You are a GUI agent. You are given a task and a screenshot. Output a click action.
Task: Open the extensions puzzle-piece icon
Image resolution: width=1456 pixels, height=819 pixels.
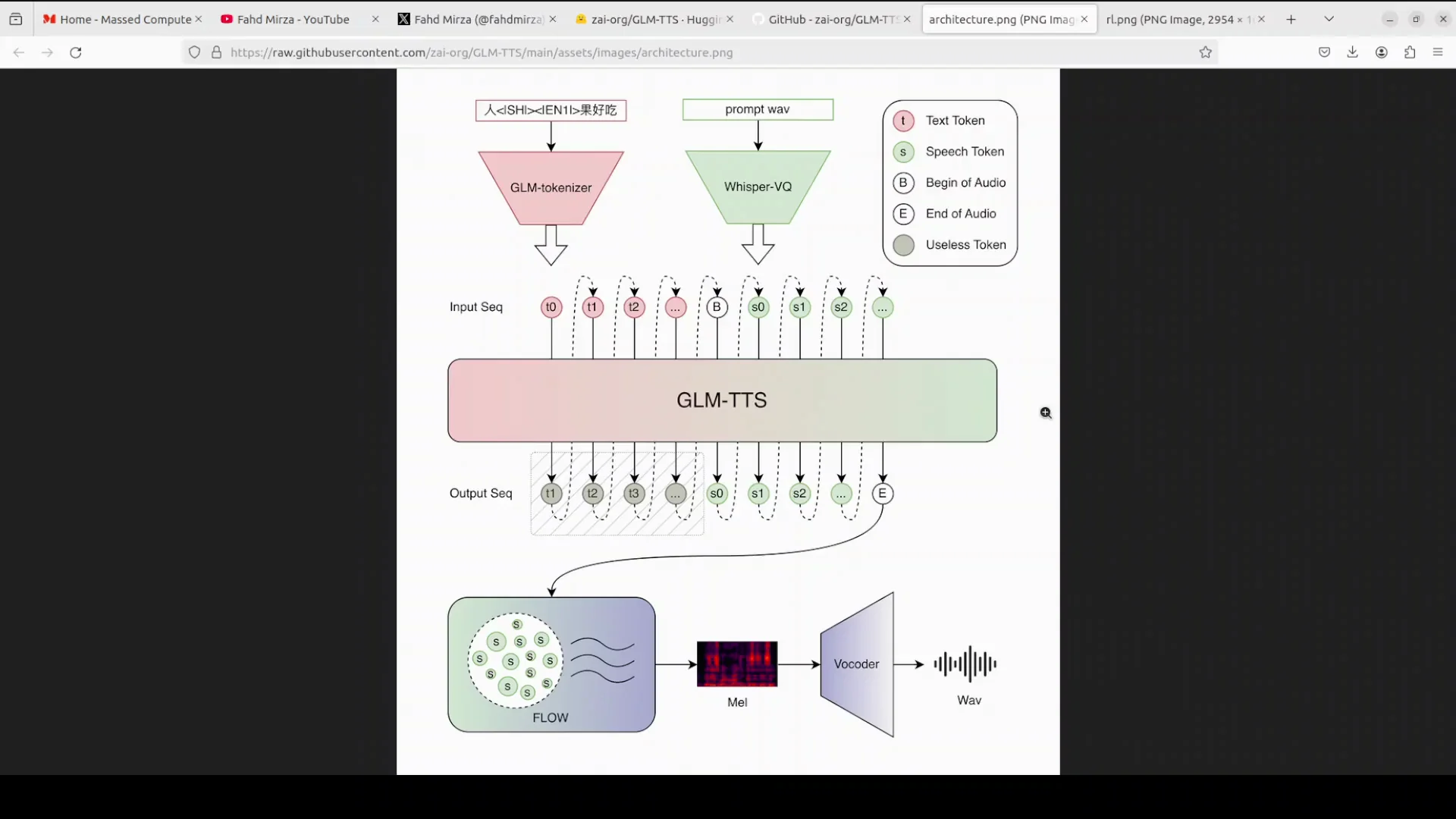pyautogui.click(x=1409, y=52)
